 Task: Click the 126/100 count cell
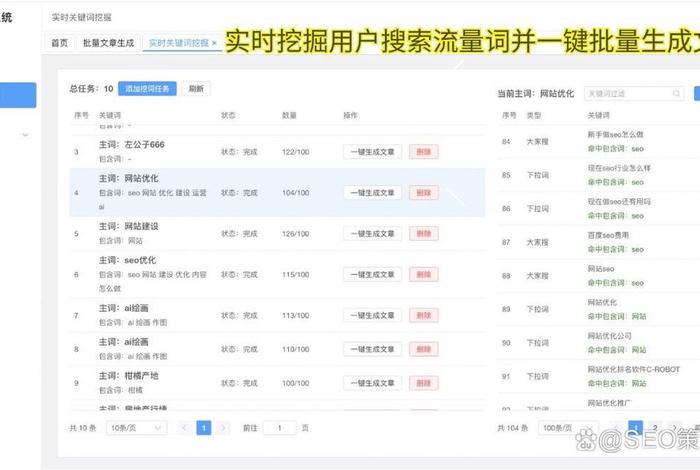click(x=296, y=233)
